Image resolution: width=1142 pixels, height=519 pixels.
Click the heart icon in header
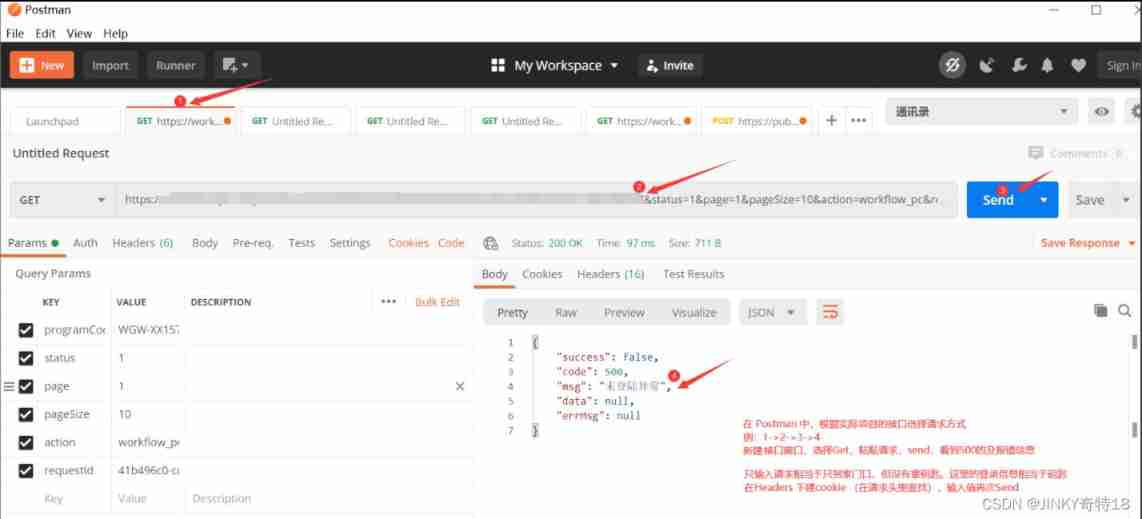[x=1077, y=66]
